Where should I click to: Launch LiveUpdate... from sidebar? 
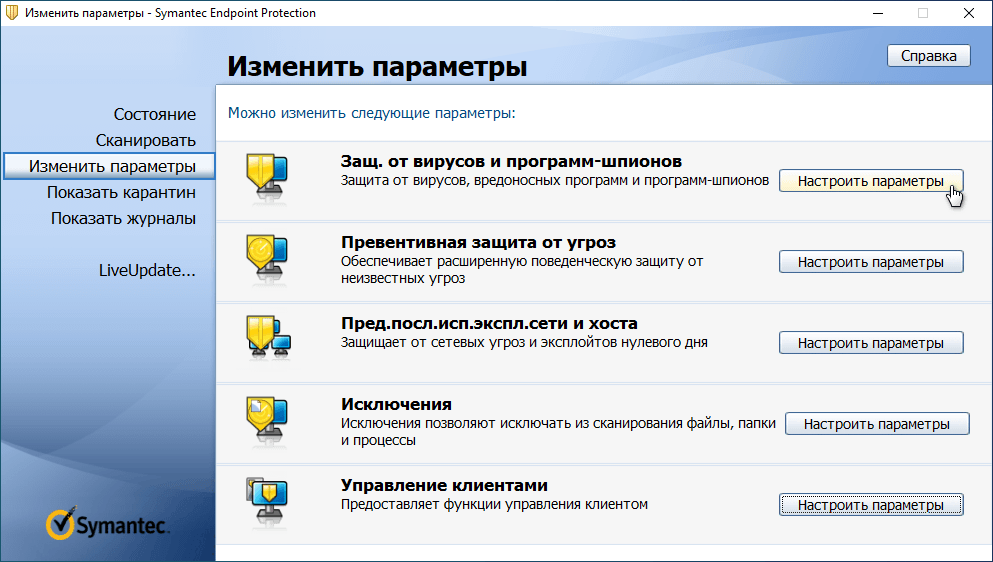click(147, 270)
